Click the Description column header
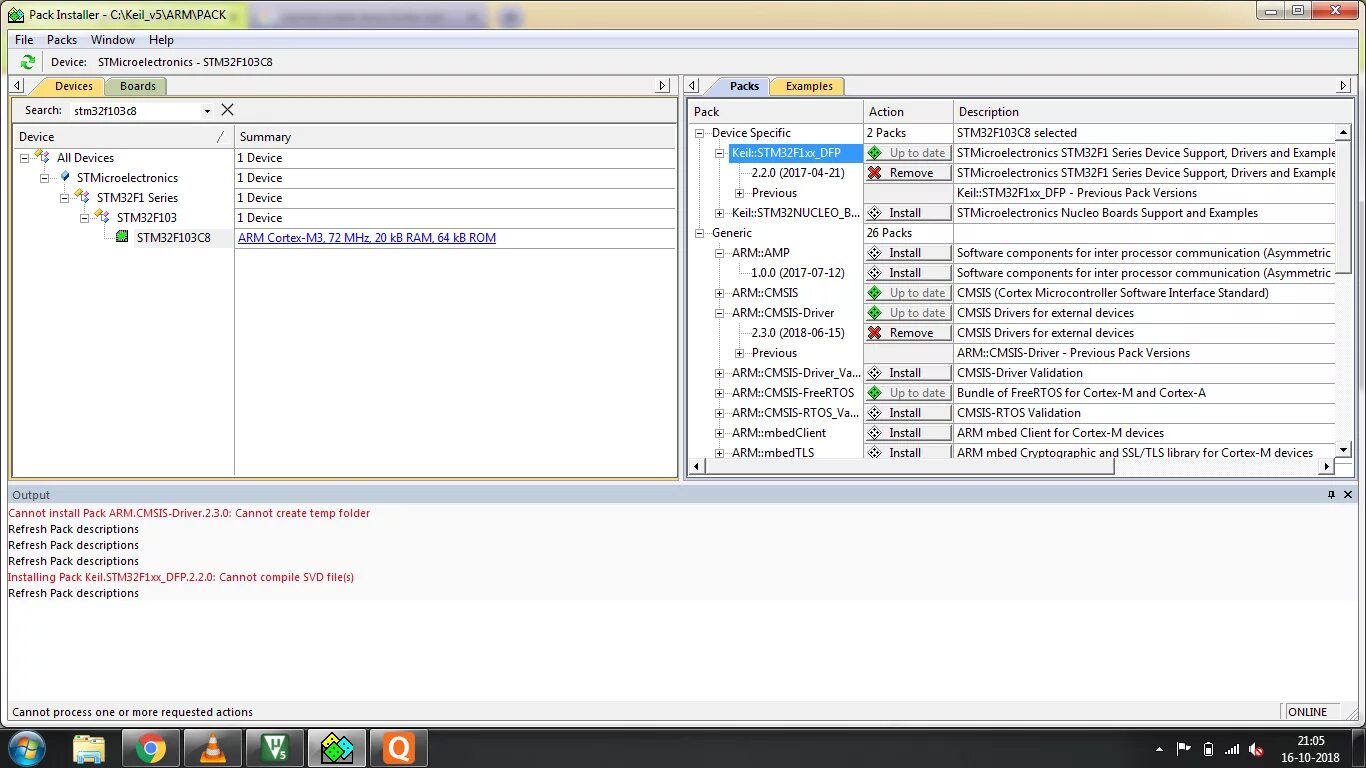 pos(1144,112)
